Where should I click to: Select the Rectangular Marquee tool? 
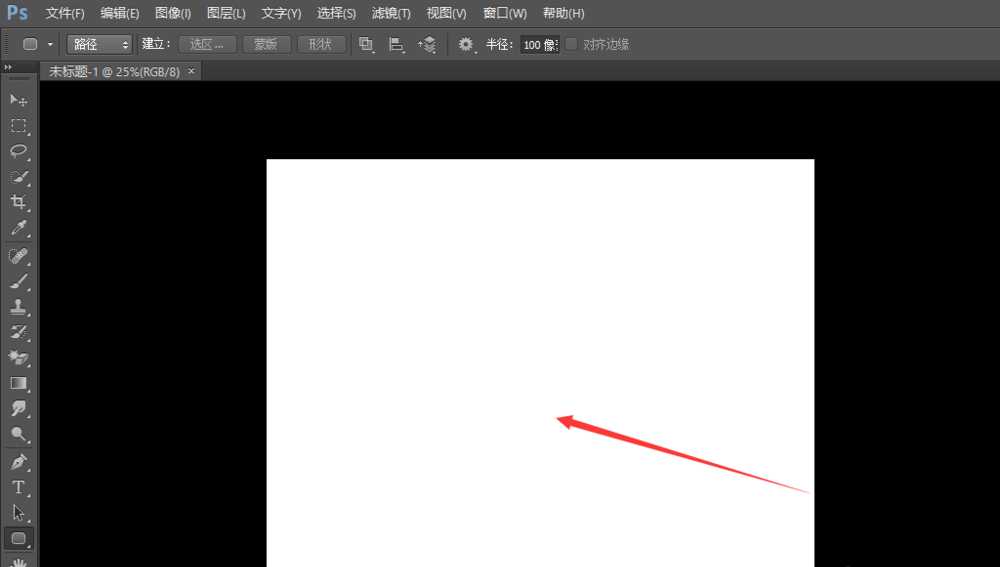(x=18, y=126)
